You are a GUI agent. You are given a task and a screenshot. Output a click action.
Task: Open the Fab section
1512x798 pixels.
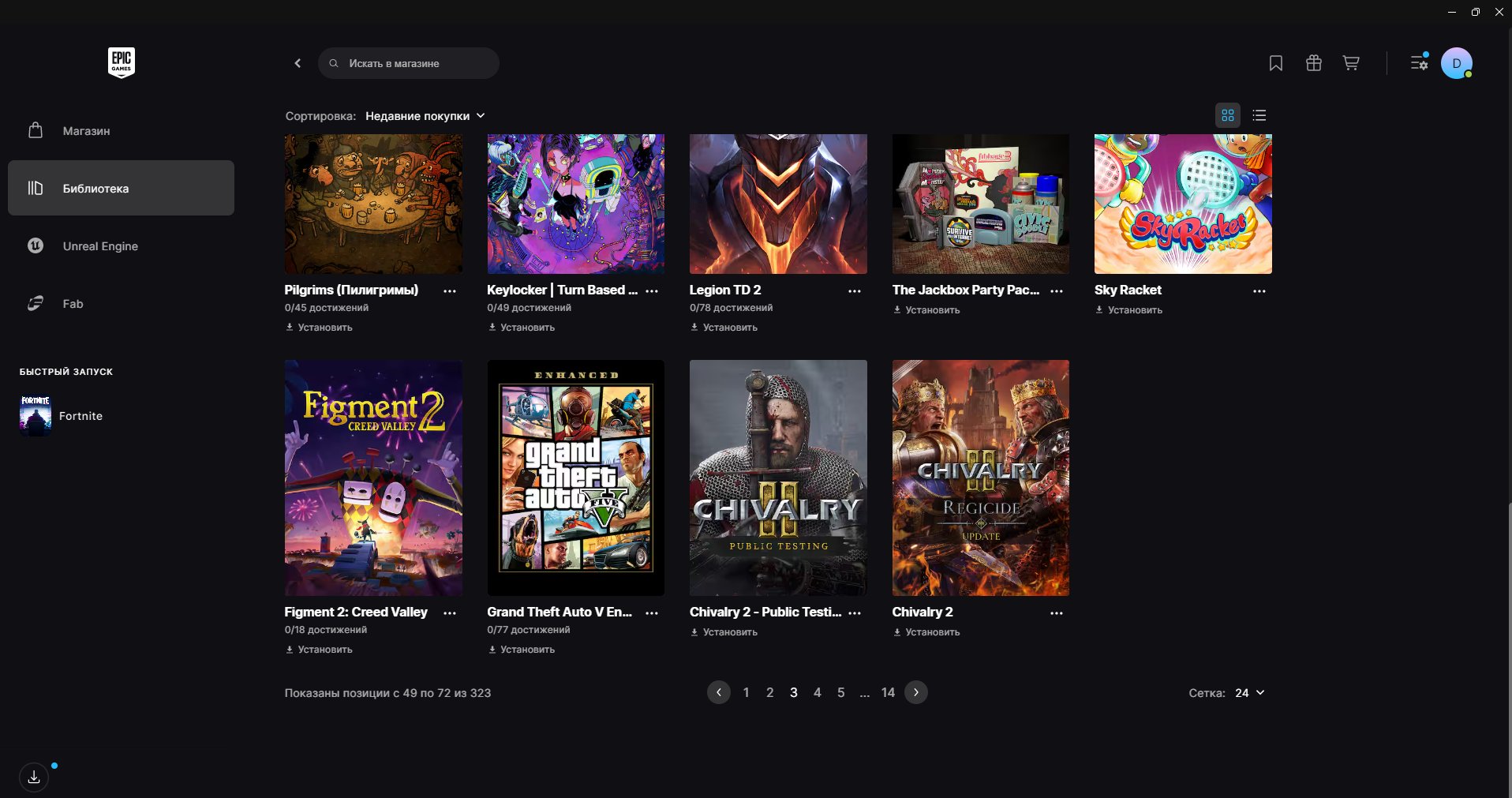121,304
